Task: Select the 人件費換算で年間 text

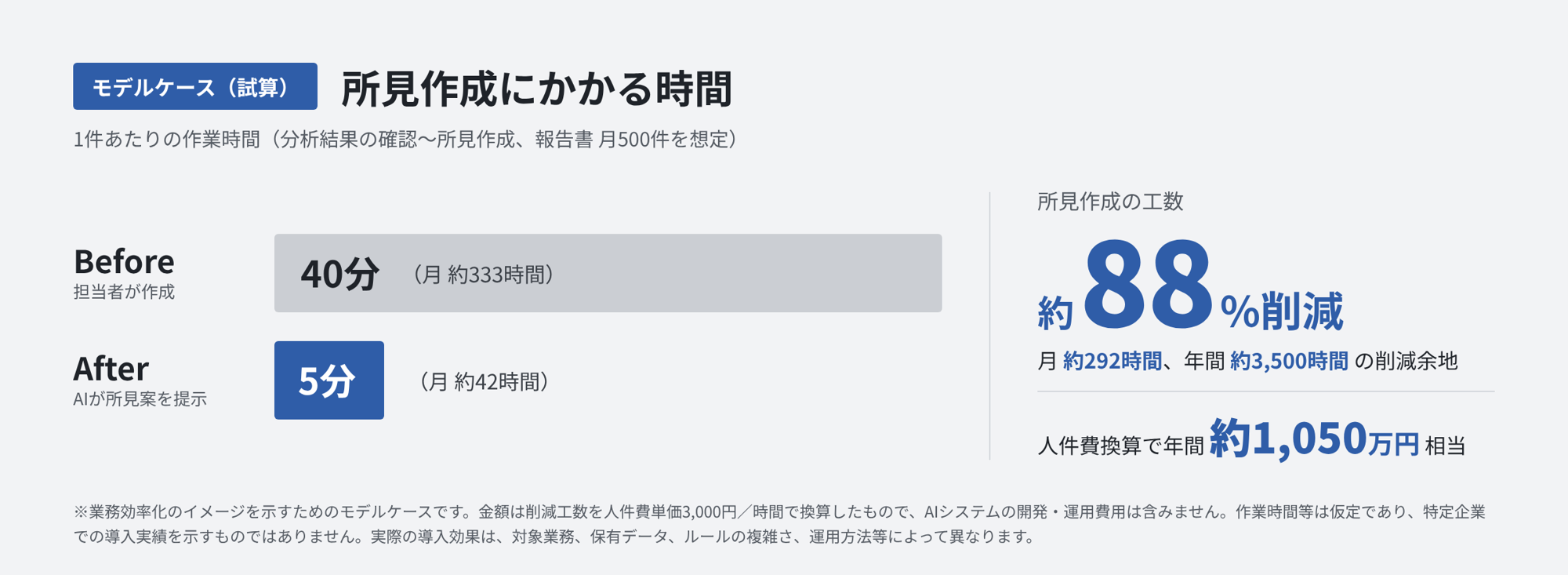Action: pos(1120,446)
